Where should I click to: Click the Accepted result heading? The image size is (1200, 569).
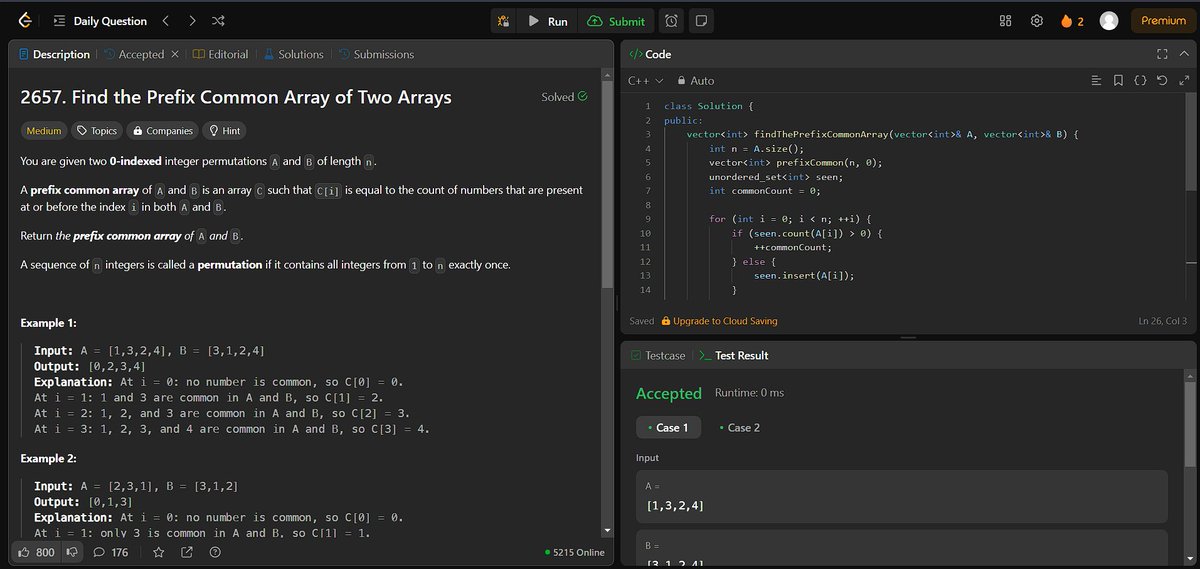[669, 394]
